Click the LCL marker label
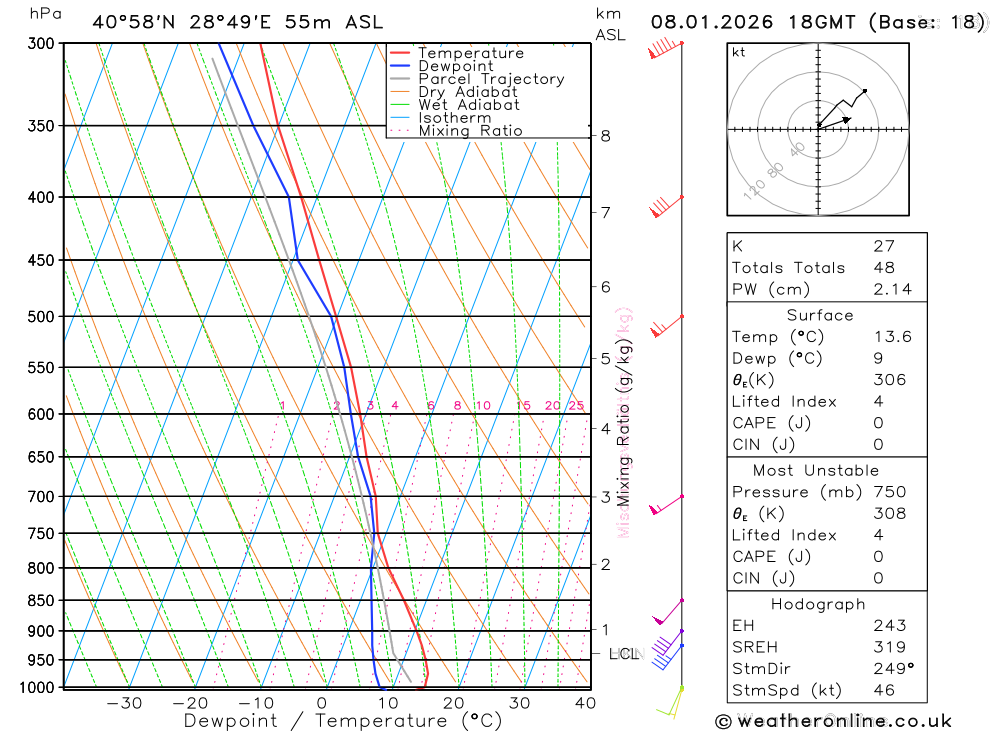Viewport: 1000px width, 733px height. (x=623, y=654)
